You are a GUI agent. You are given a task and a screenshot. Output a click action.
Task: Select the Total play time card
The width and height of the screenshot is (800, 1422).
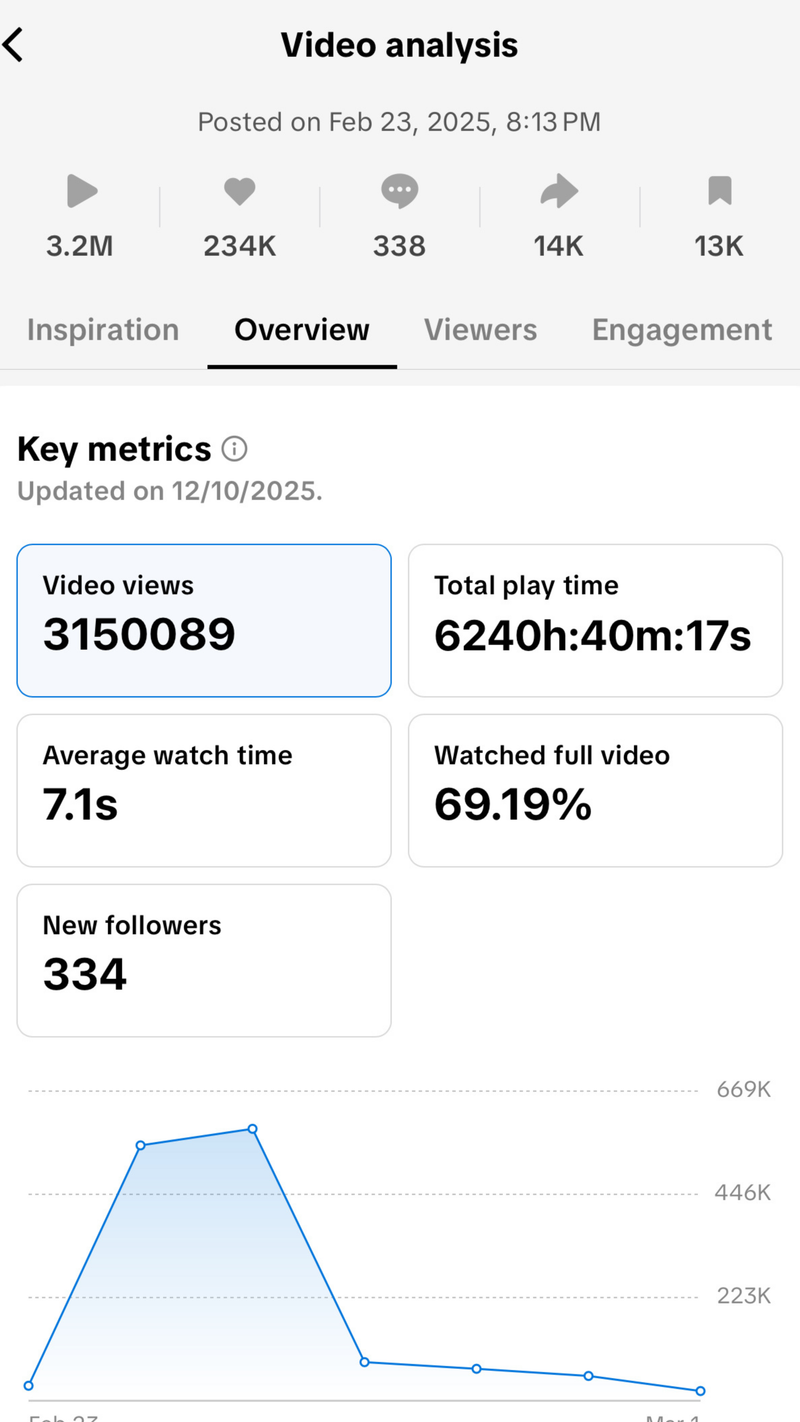(595, 620)
